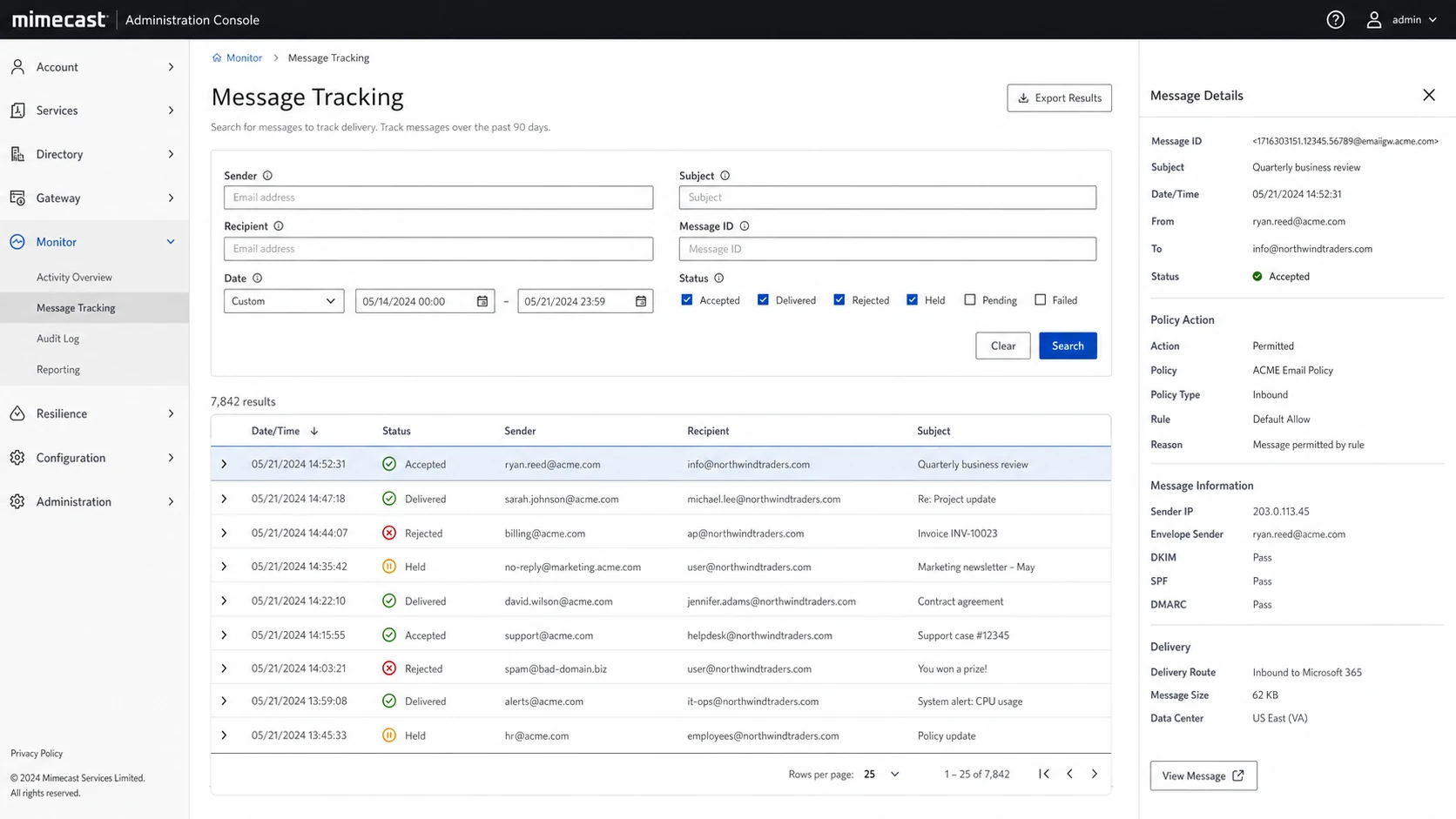Click Held status icon for hr@acme.com row
Screen dimensions: 1456x819
[389, 735]
